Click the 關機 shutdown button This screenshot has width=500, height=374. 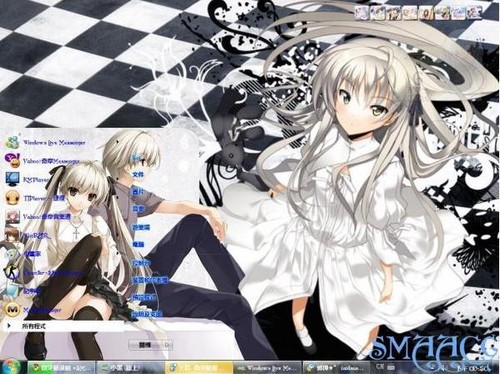click(x=145, y=345)
